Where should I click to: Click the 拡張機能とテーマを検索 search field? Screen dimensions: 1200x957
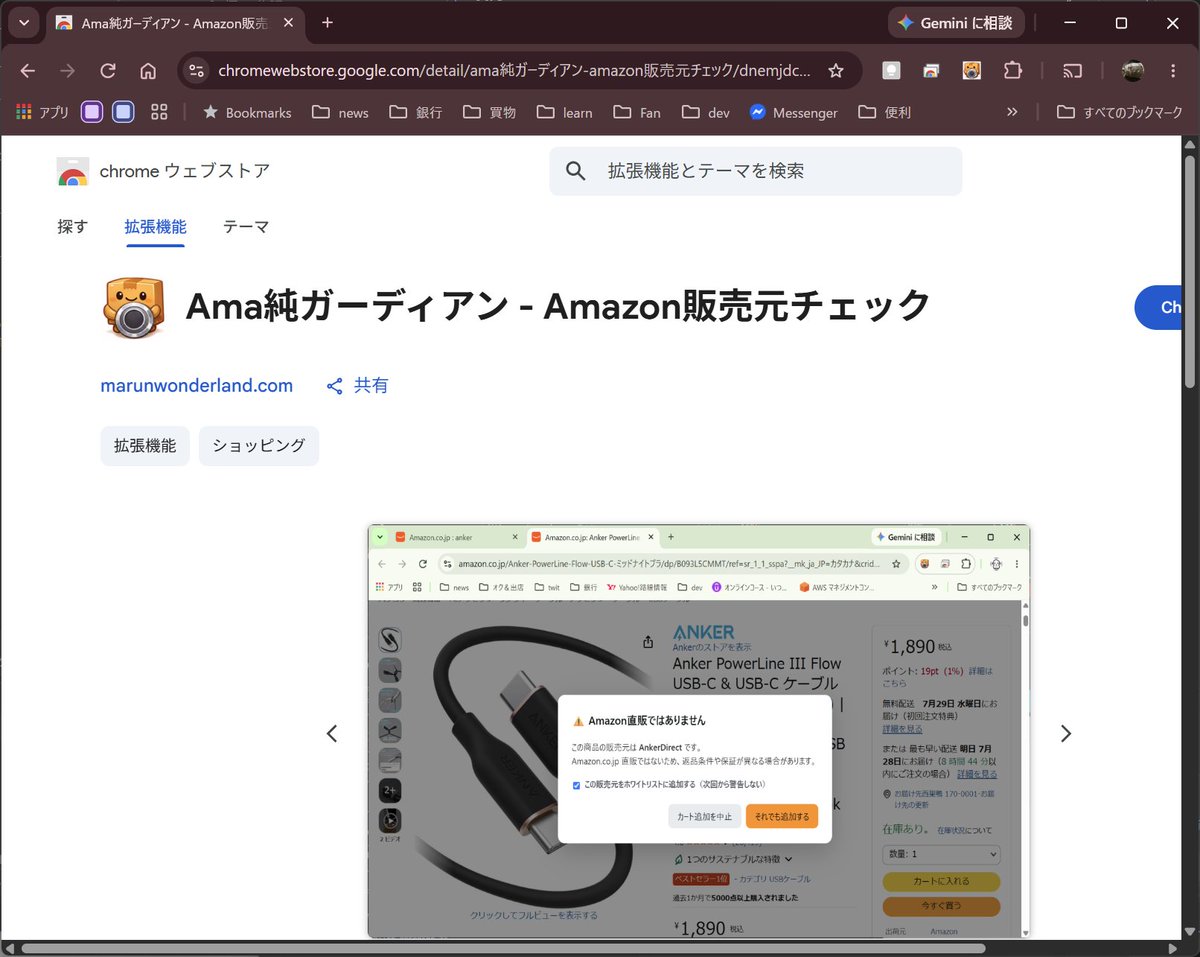(755, 171)
